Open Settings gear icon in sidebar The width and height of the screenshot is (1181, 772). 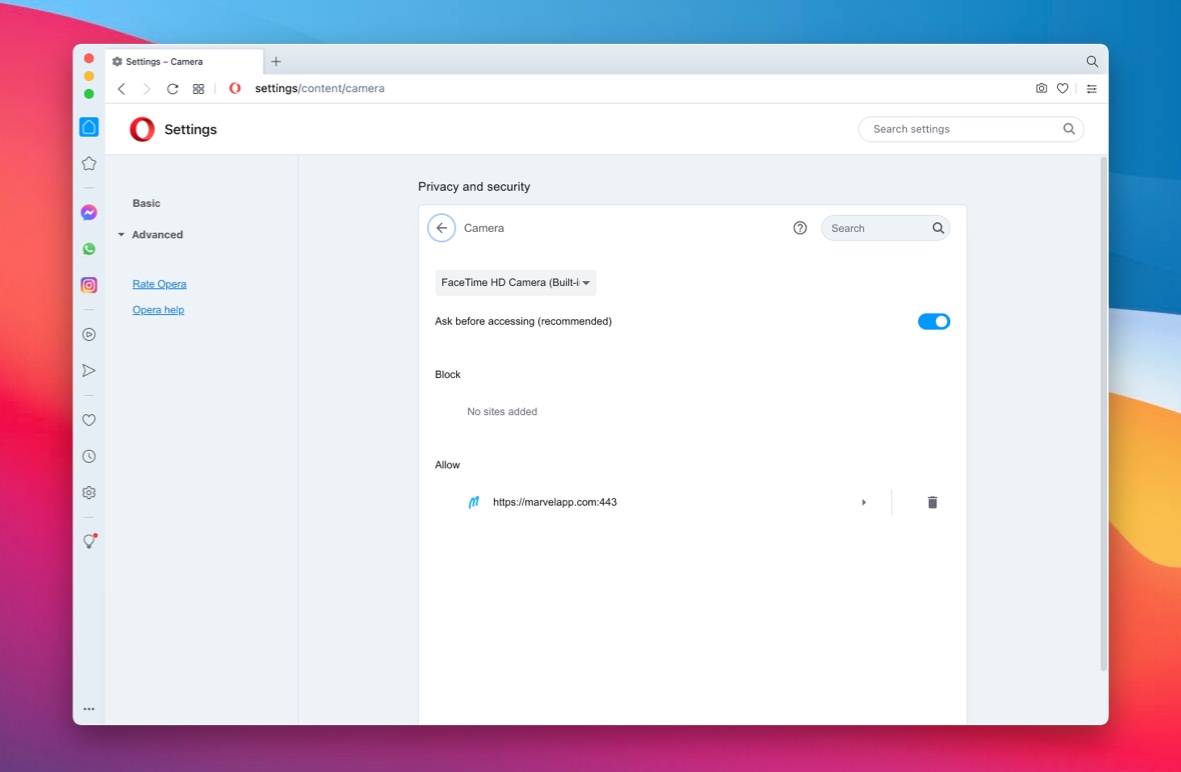coord(89,493)
